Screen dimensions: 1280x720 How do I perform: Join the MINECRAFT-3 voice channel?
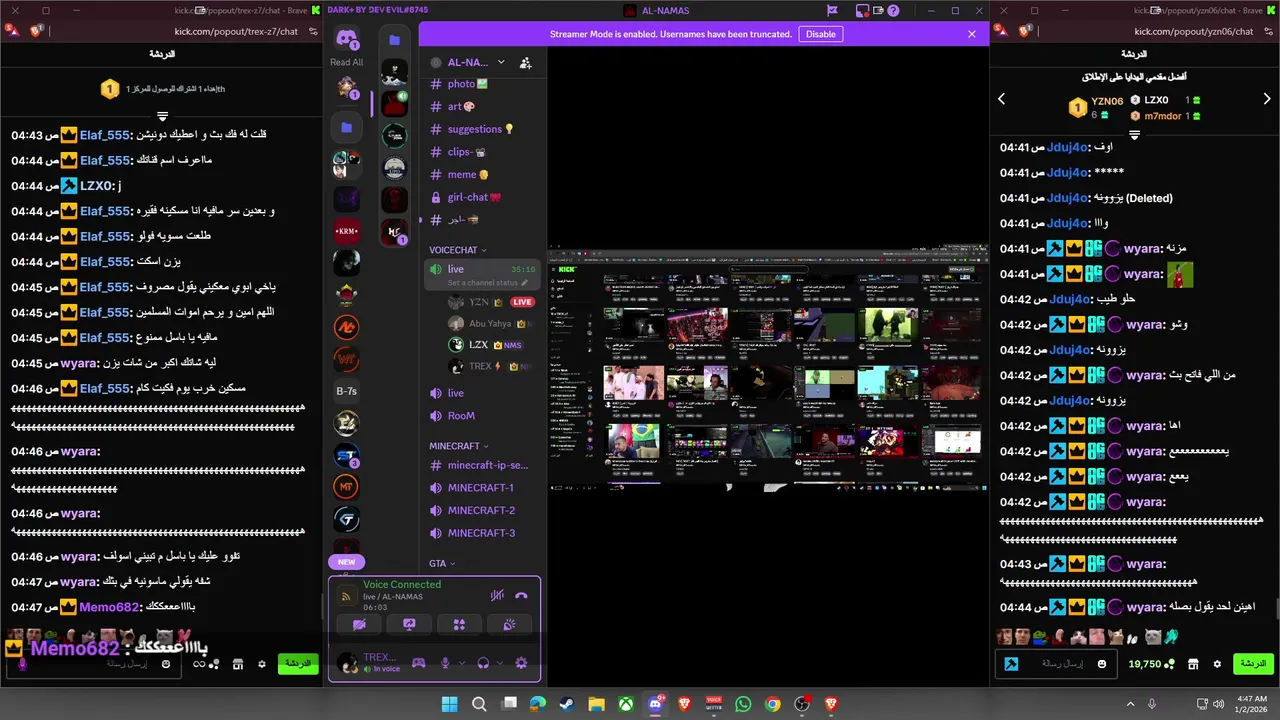point(483,533)
